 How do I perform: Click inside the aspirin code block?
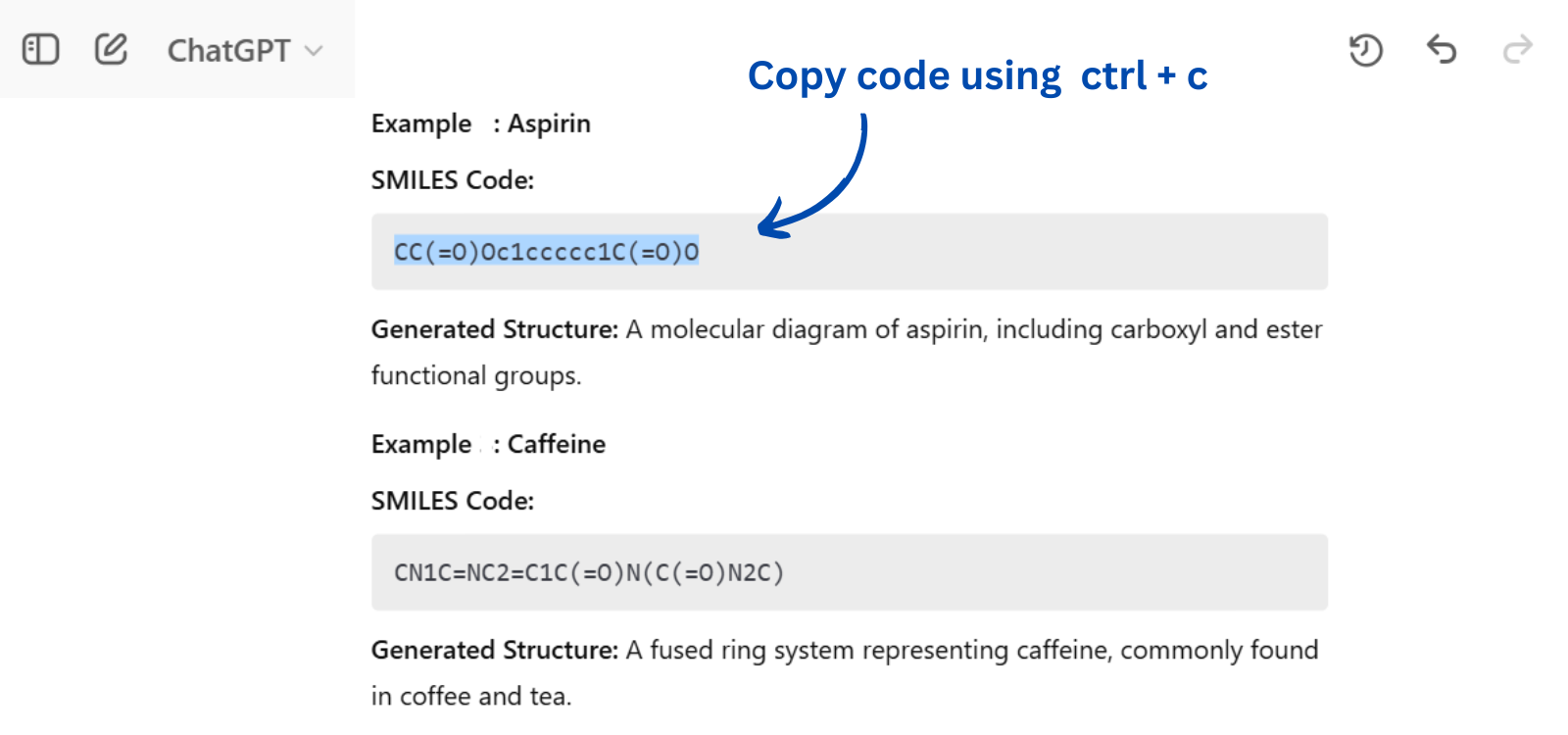[850, 252]
